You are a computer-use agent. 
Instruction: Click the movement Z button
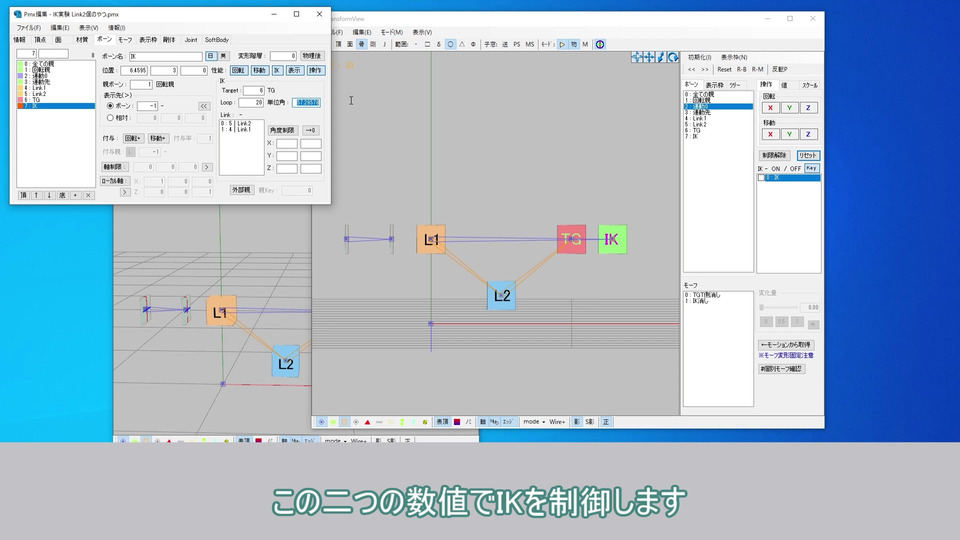(x=808, y=134)
